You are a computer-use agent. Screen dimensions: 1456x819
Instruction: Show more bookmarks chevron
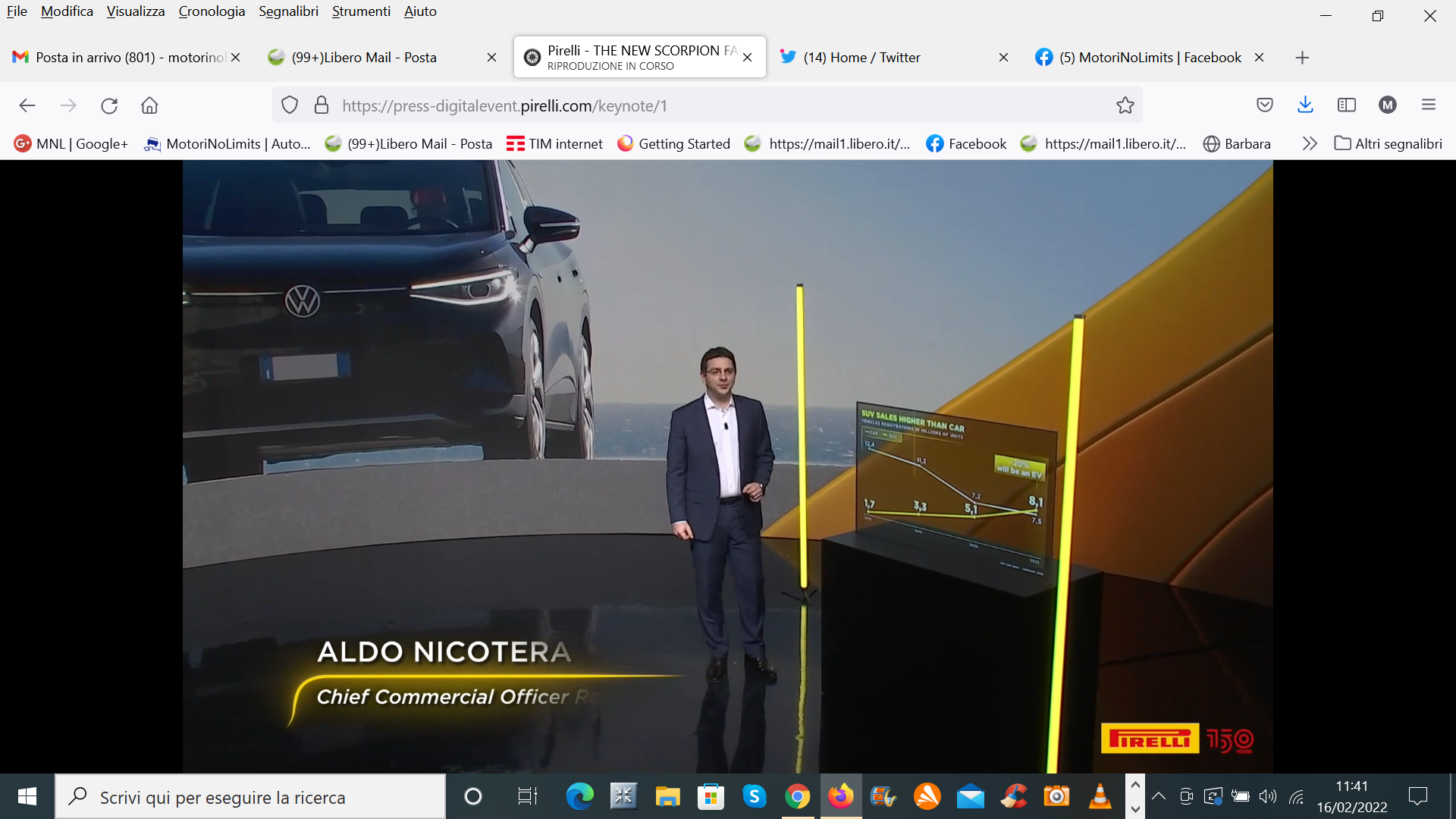pos(1309,143)
